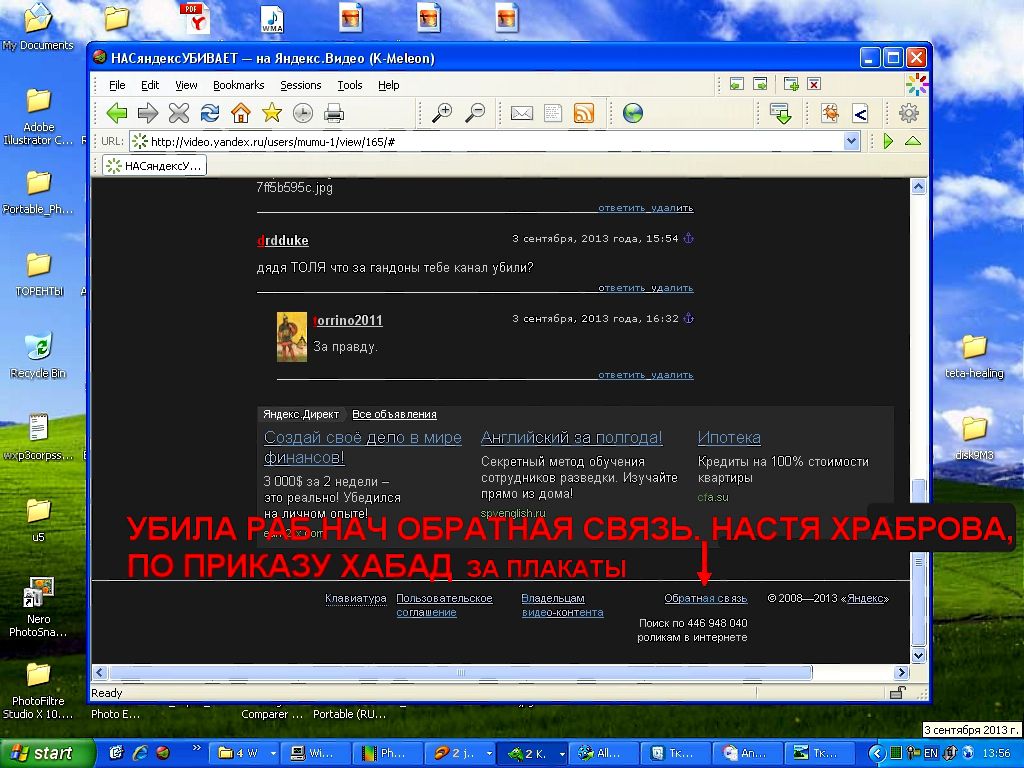1024x768 pixels.
Task: Open the RSS feeds icon
Action: pos(583,113)
